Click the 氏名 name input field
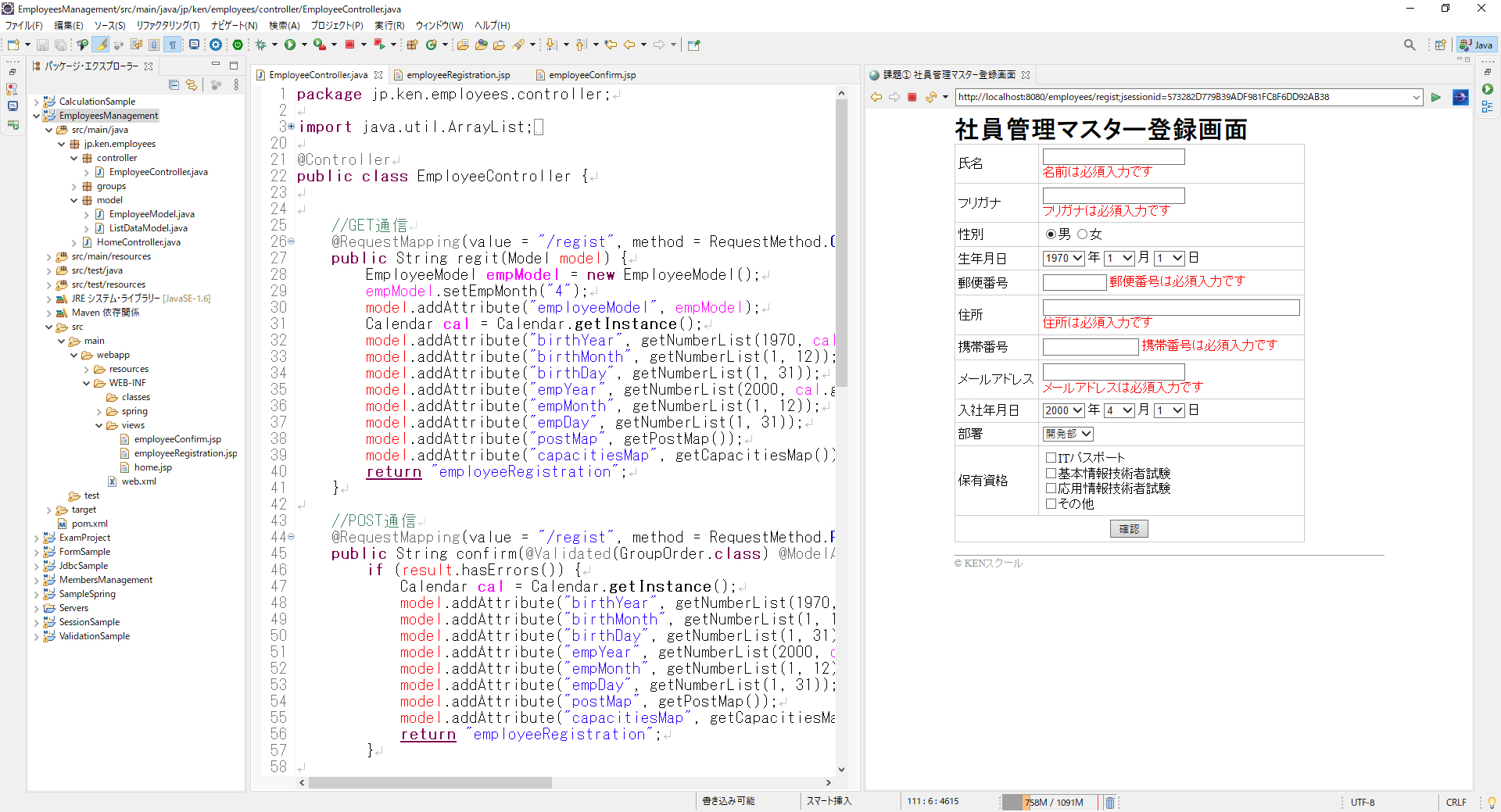 tap(1113, 157)
